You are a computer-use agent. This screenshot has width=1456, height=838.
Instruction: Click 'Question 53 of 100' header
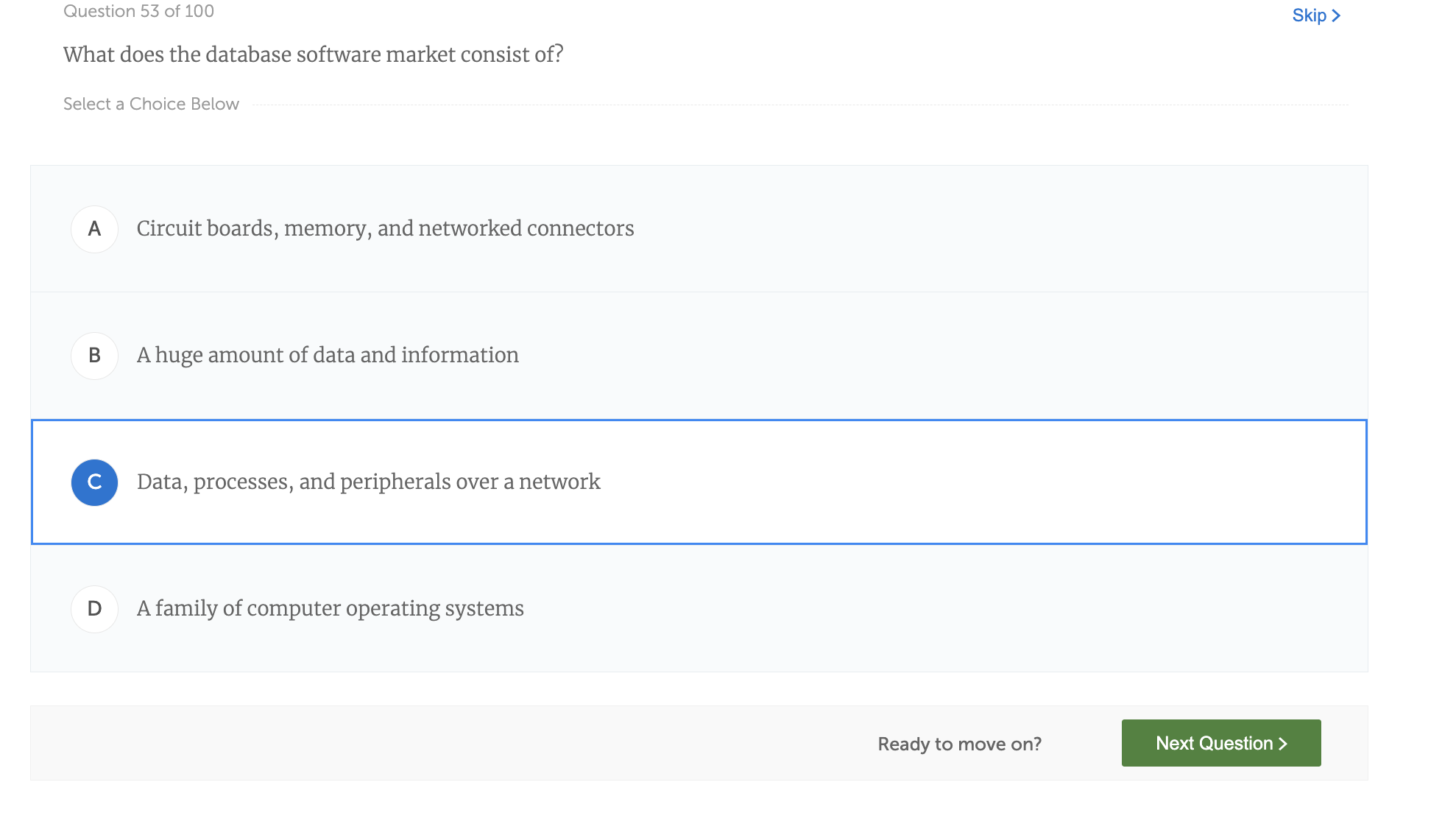pos(138,10)
